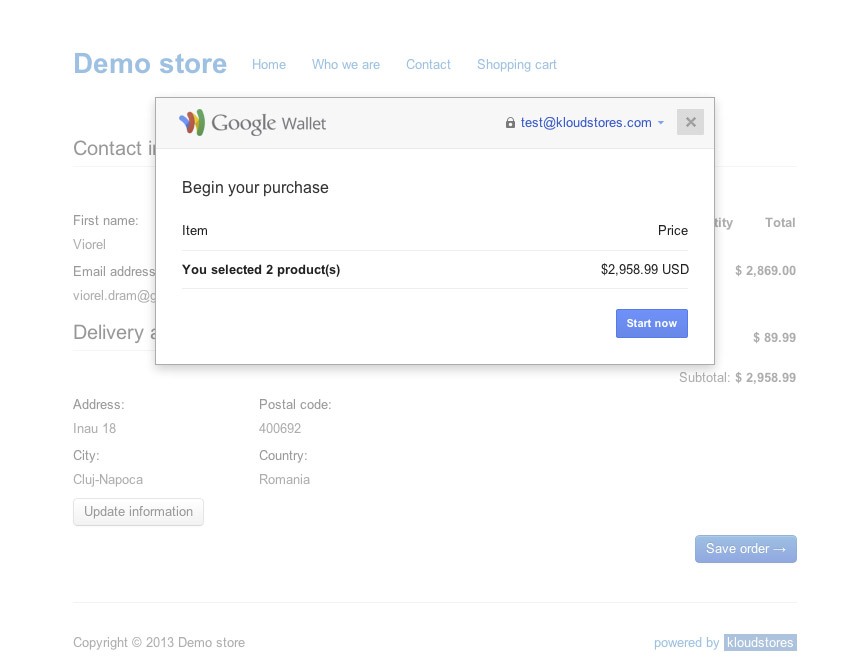Click the country value Romania

click(x=285, y=480)
